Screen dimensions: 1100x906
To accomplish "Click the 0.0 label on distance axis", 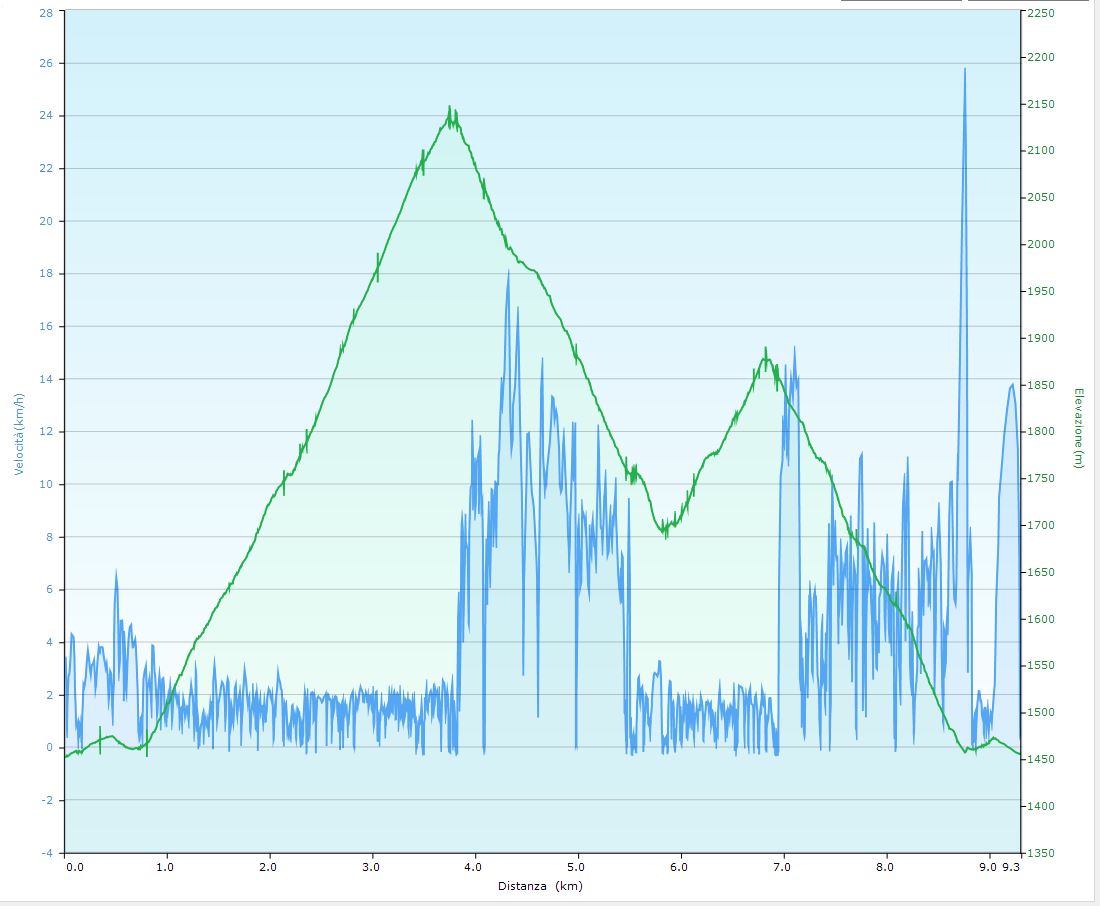I will 75,868.
